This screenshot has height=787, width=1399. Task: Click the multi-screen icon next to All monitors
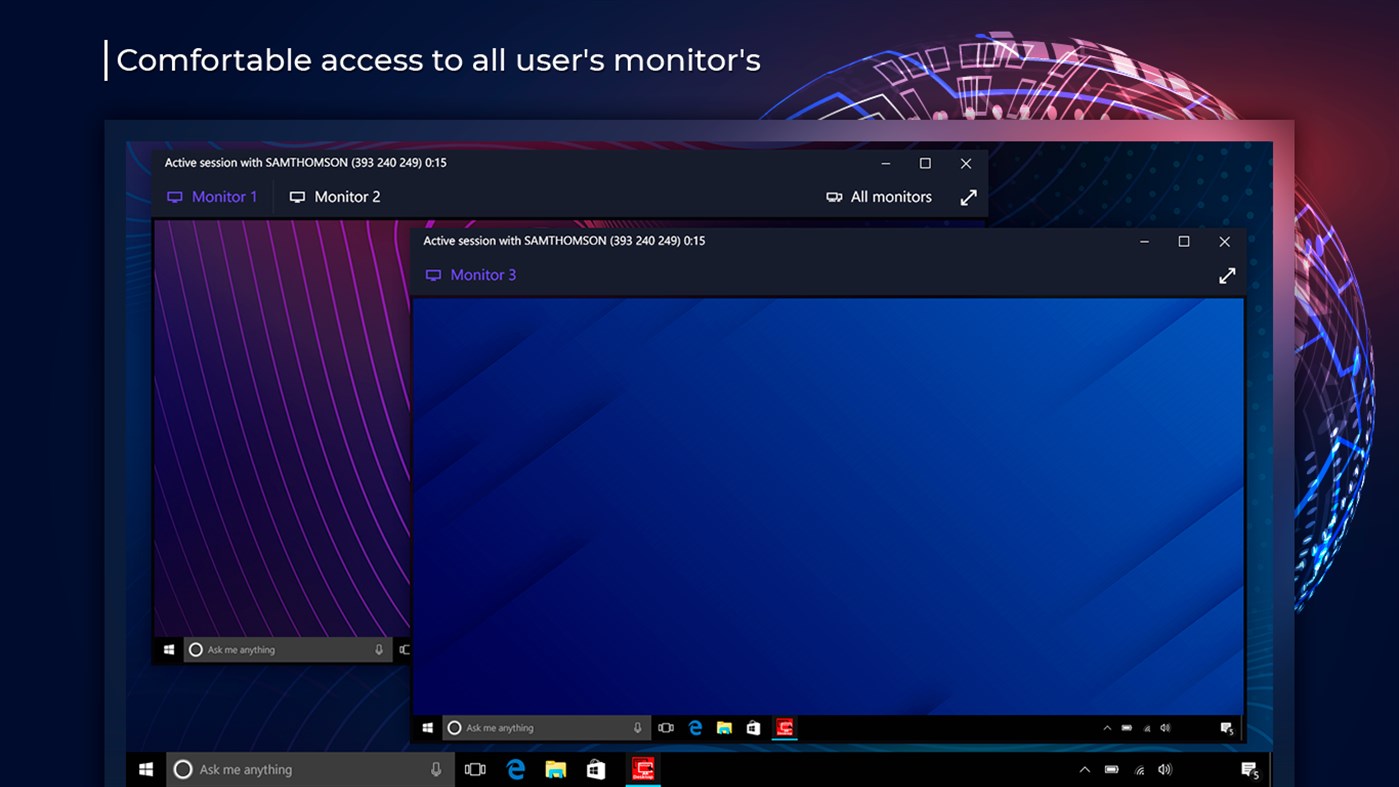834,197
